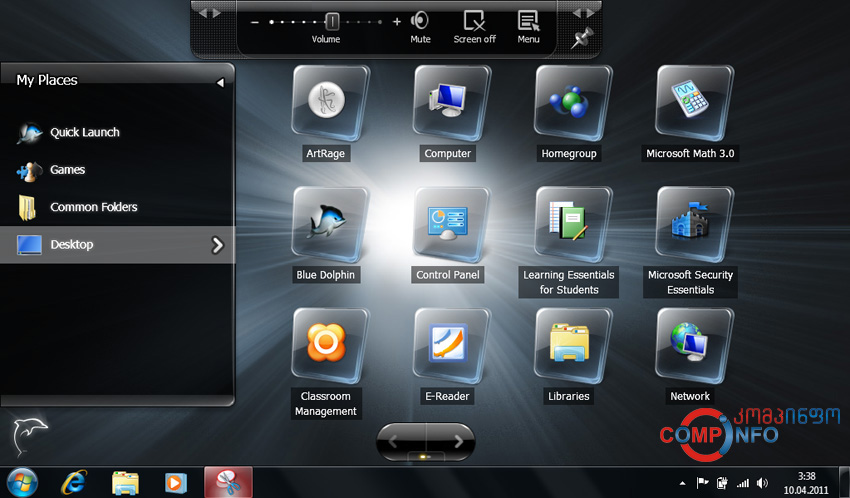Select Quick Launch in My Places
850x498 pixels.
coord(118,132)
